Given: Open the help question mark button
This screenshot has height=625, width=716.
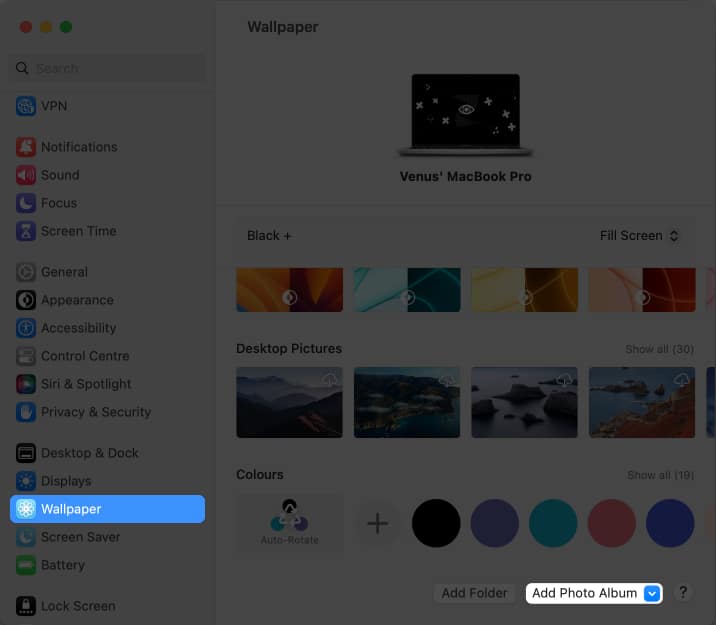Looking at the screenshot, I should [683, 593].
